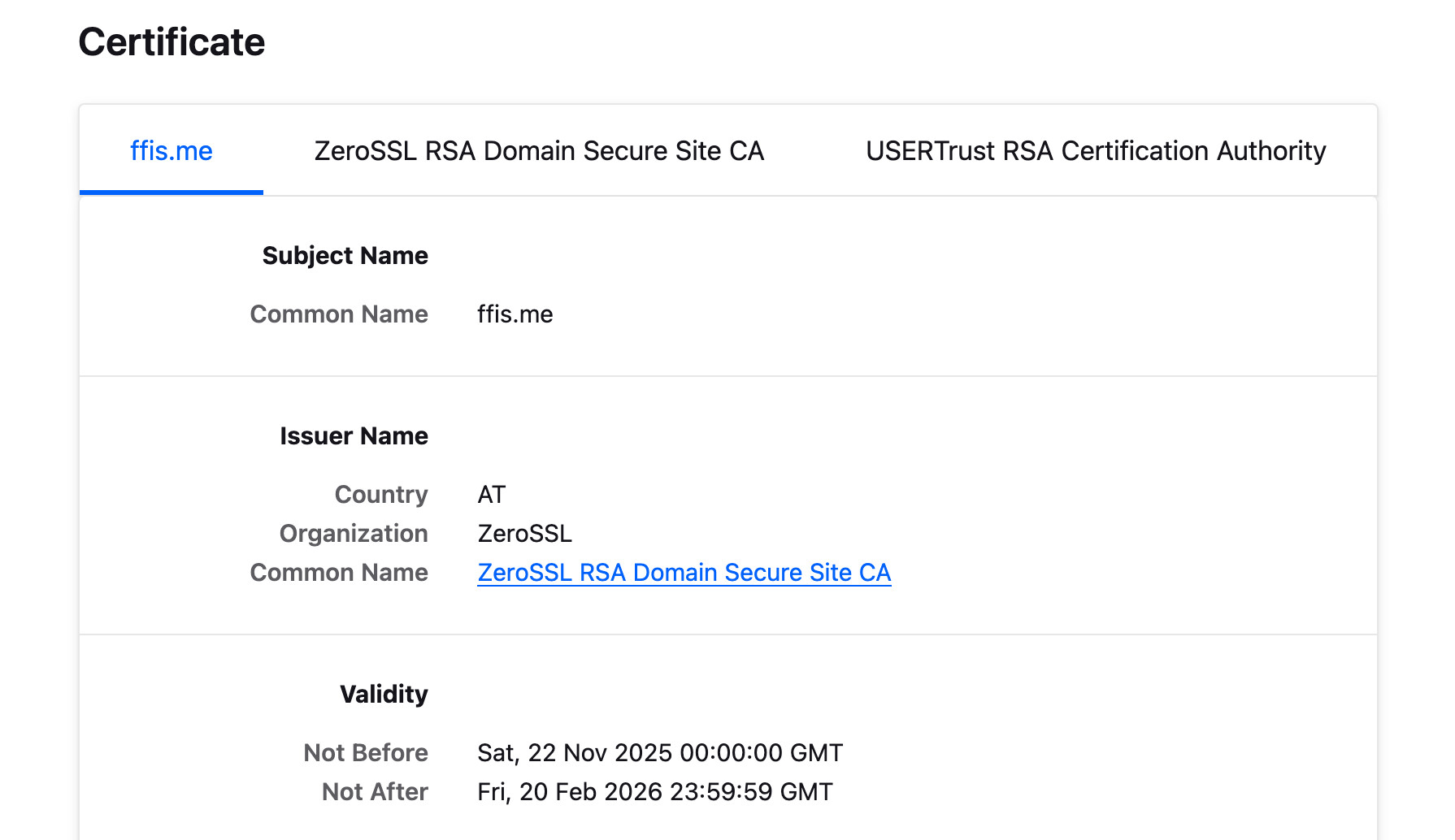Click the Not Before field label
This screenshot has height=840, width=1455.
tap(365, 753)
